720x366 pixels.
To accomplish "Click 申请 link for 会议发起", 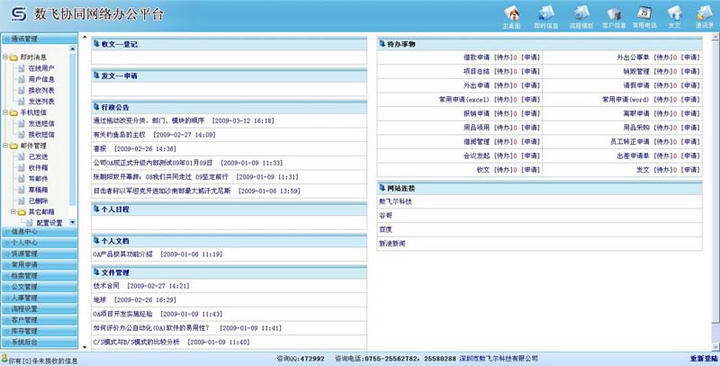I will tap(531, 156).
